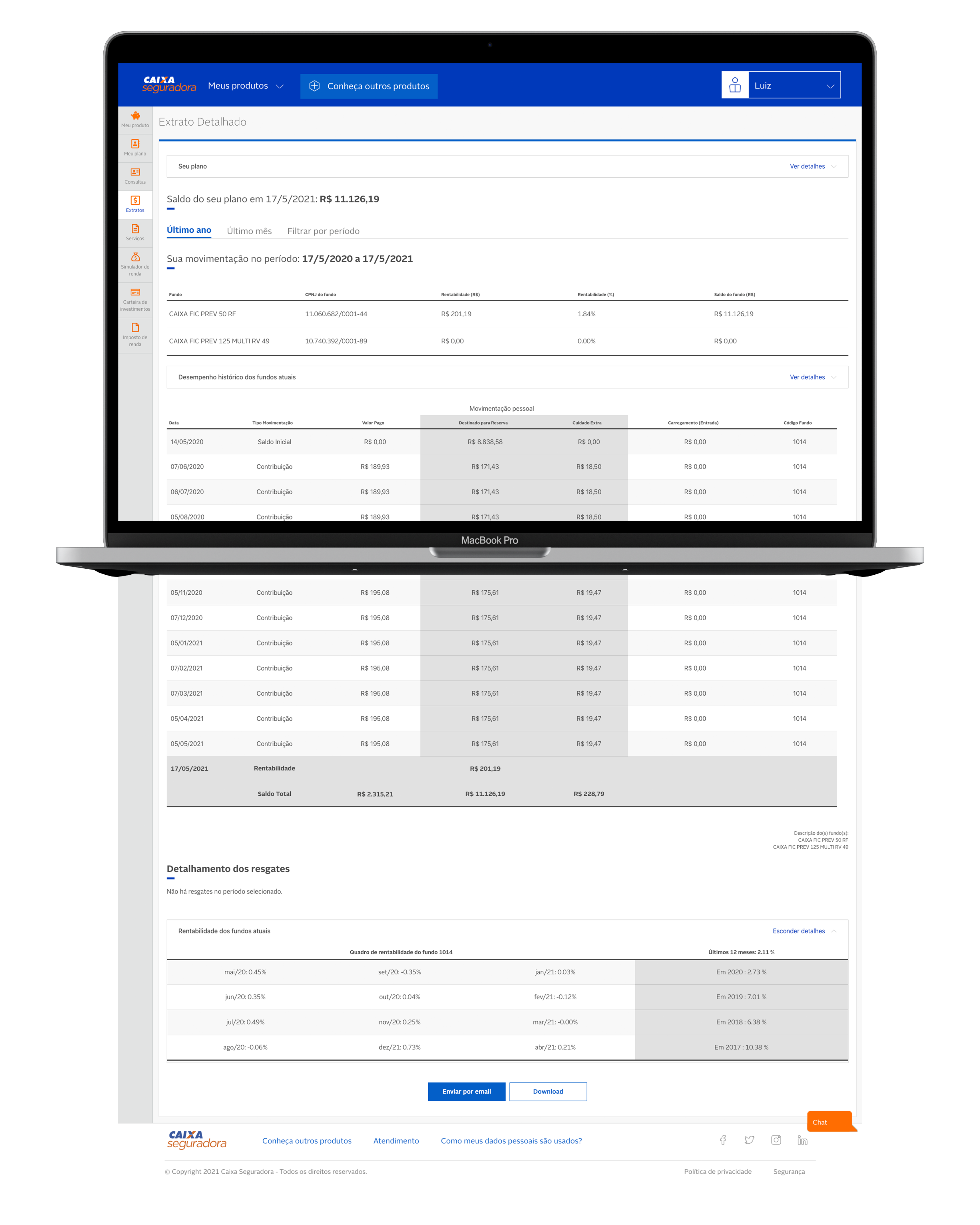Viewport: 980px width, 1225px height.
Task: Click the 1.84% rentabilidade value
Action: pyautogui.click(x=587, y=314)
